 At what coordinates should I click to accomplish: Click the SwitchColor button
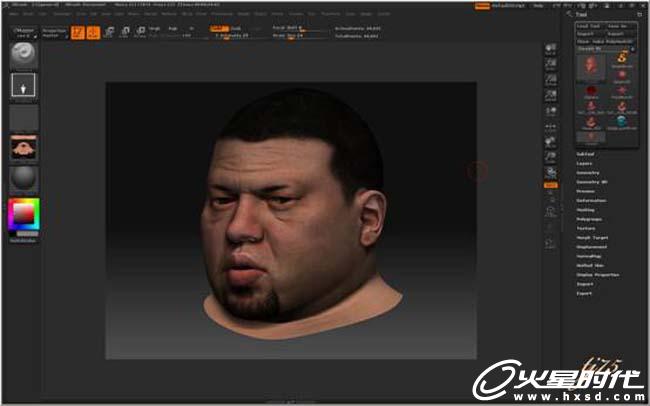click(x=23, y=241)
